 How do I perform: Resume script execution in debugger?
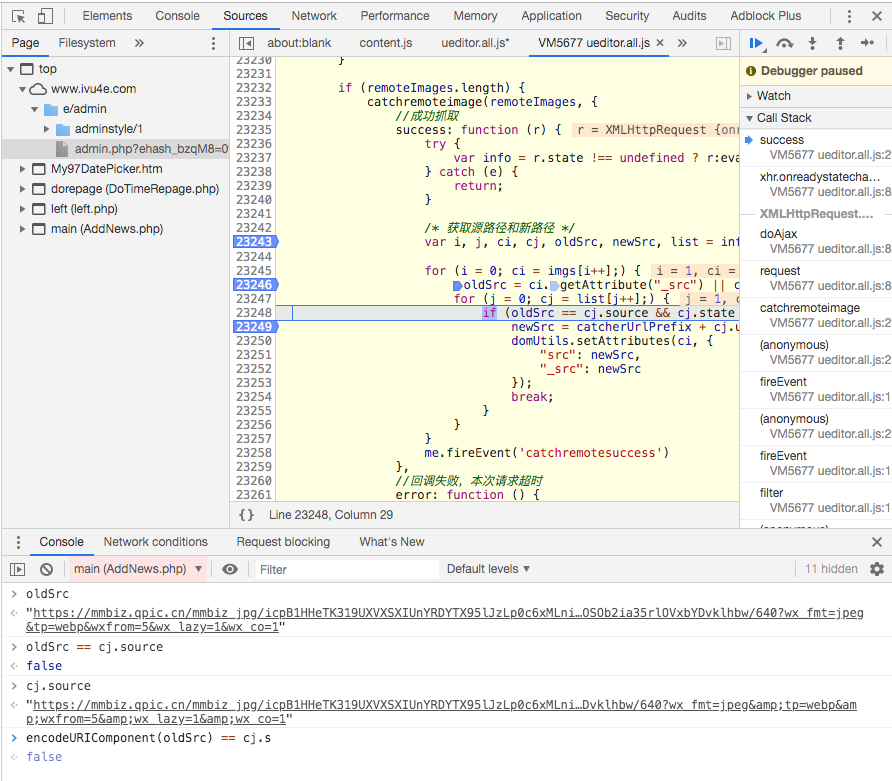[757, 43]
